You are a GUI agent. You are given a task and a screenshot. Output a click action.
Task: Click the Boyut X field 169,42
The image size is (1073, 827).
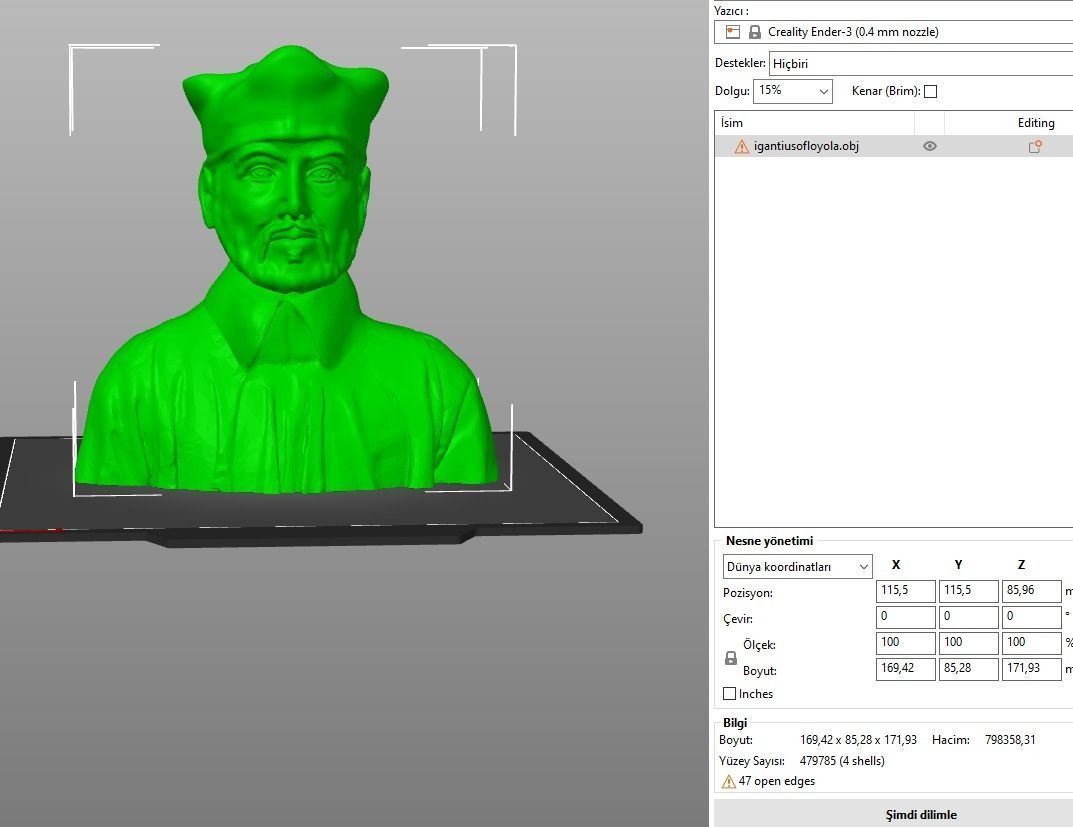click(905, 668)
